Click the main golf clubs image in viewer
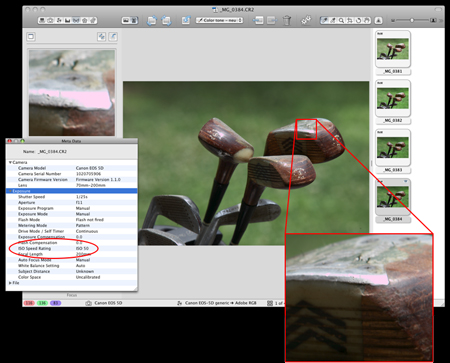 coord(246,163)
